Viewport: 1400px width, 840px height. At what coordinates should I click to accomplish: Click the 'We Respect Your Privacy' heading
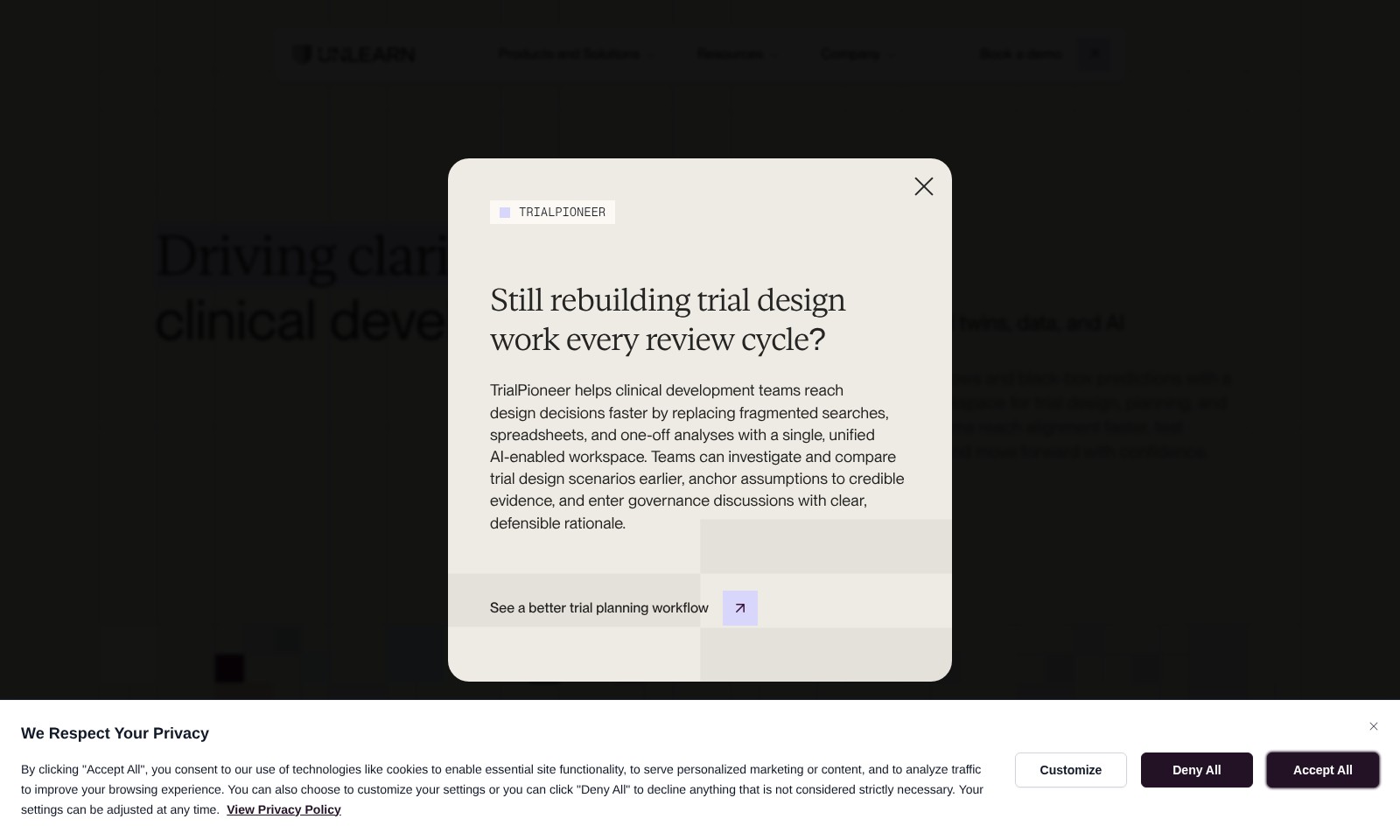click(x=115, y=733)
